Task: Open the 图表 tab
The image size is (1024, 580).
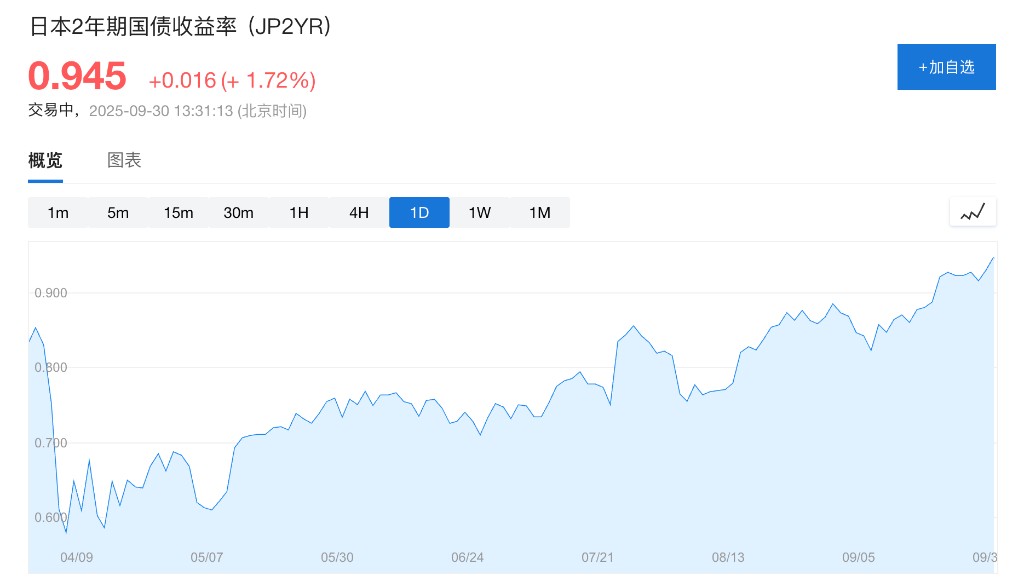Action: click(x=124, y=160)
